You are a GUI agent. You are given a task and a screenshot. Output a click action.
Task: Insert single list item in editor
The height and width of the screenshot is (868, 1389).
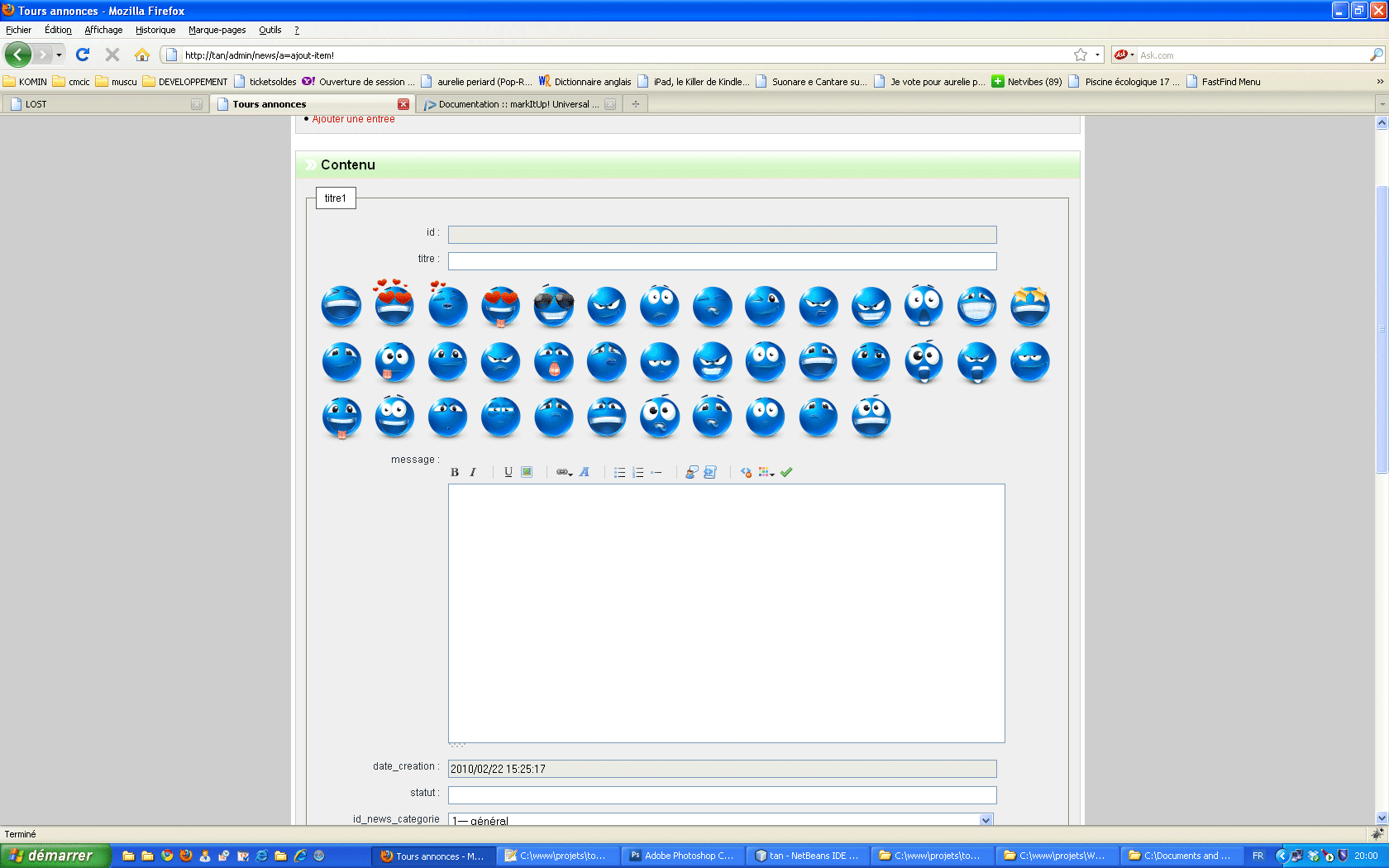tap(656, 472)
